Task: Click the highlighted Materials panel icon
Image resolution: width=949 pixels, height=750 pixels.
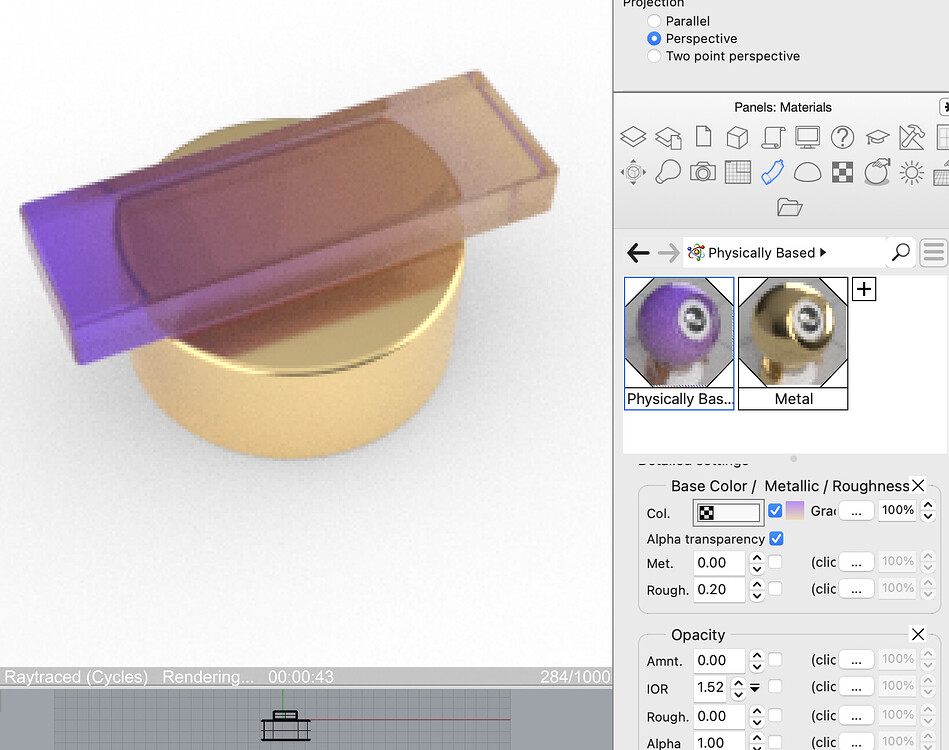Action: (x=772, y=172)
